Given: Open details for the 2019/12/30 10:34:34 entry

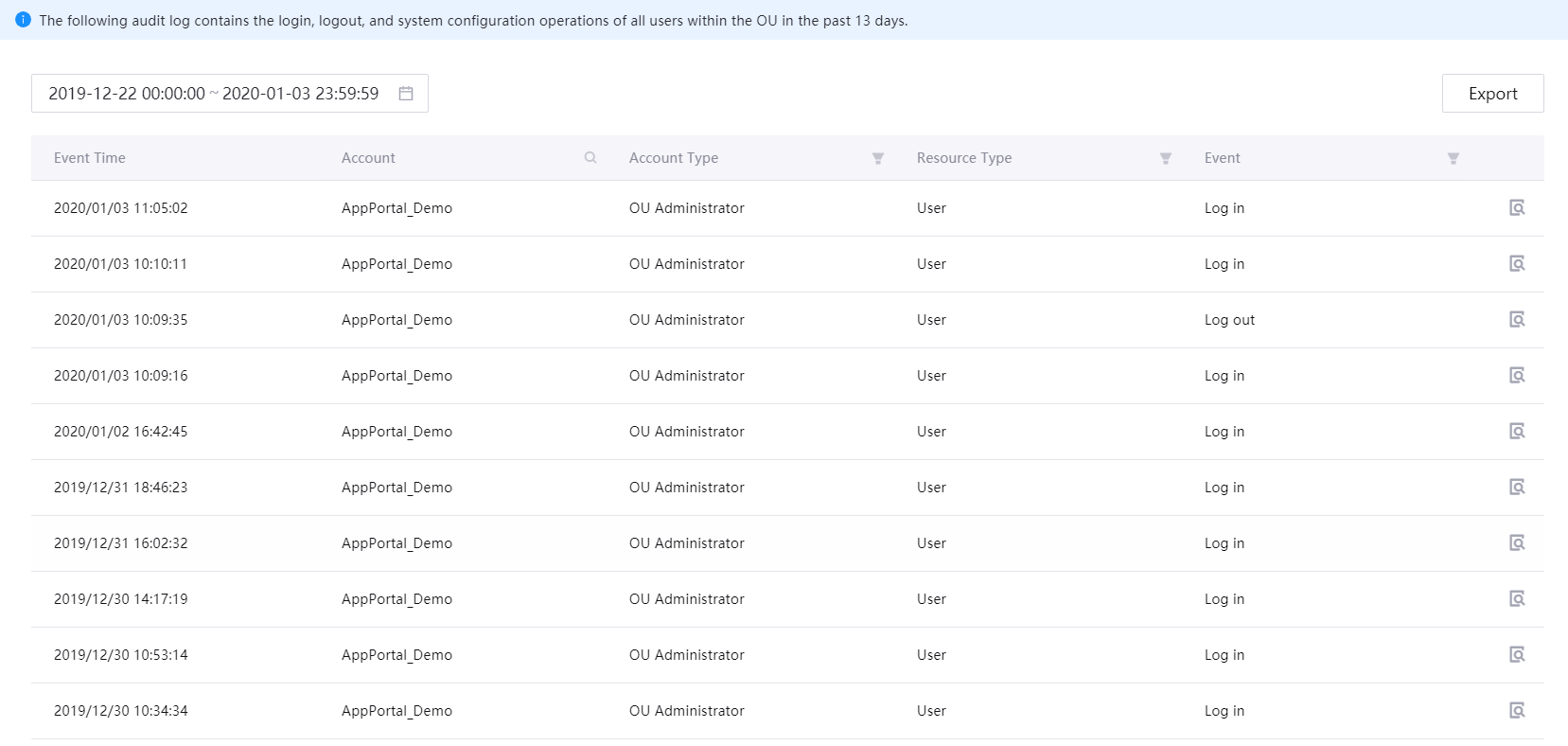Looking at the screenshot, I should click(x=1516, y=711).
